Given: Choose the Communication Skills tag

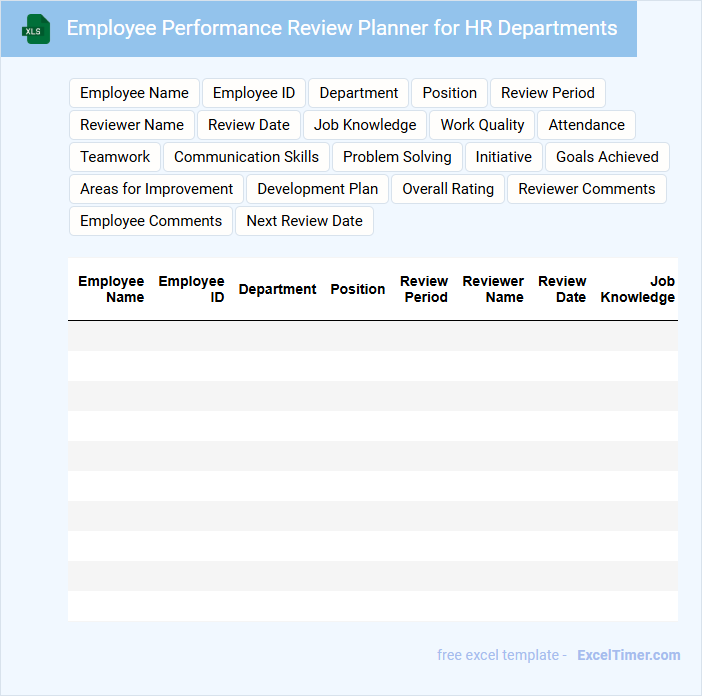Looking at the screenshot, I should 246,157.
